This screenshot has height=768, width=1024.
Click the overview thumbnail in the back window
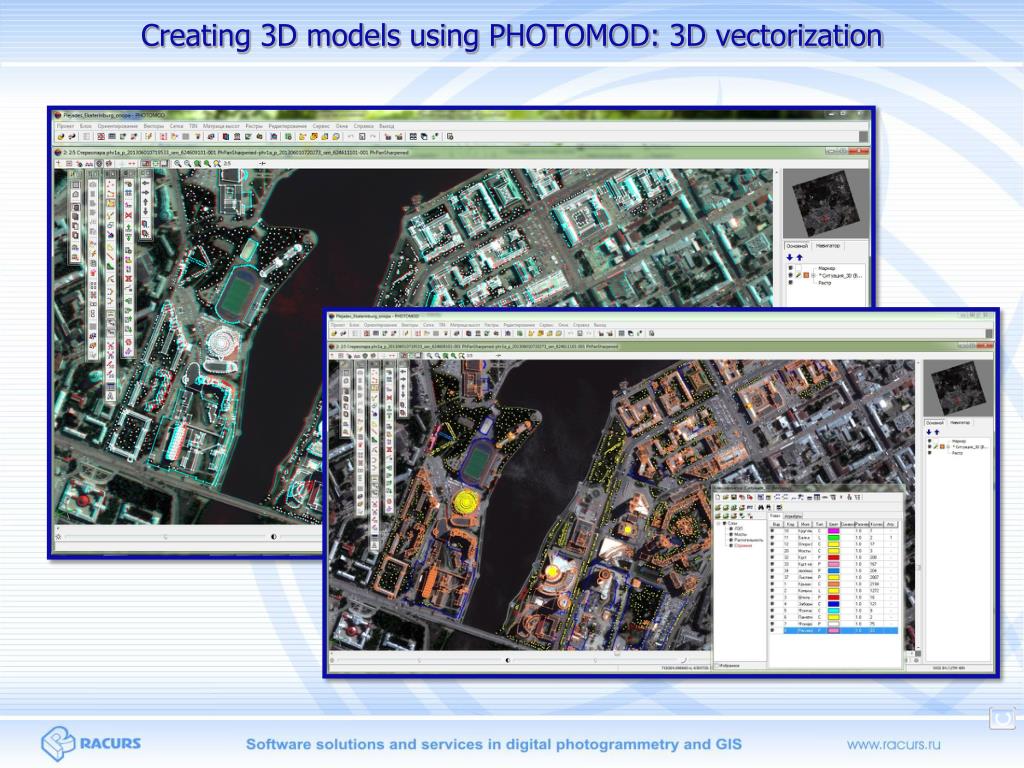pyautogui.click(x=826, y=204)
